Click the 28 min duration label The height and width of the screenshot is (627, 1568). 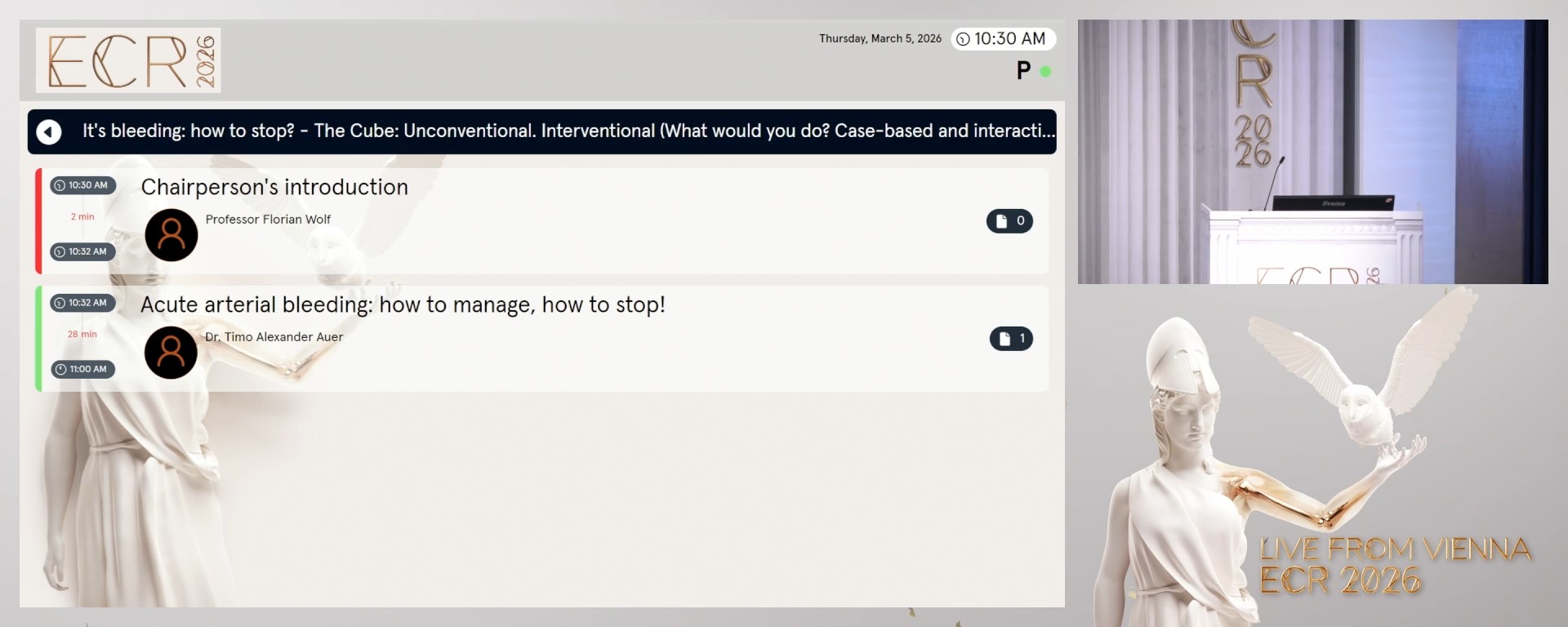(x=82, y=334)
